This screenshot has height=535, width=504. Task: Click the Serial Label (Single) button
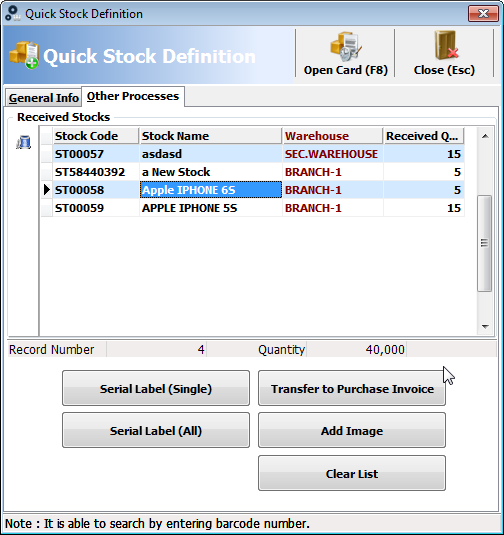pos(156,388)
